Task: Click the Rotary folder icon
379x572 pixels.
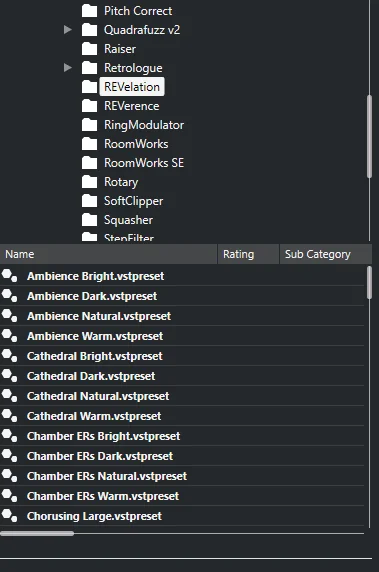Action: coord(89,182)
